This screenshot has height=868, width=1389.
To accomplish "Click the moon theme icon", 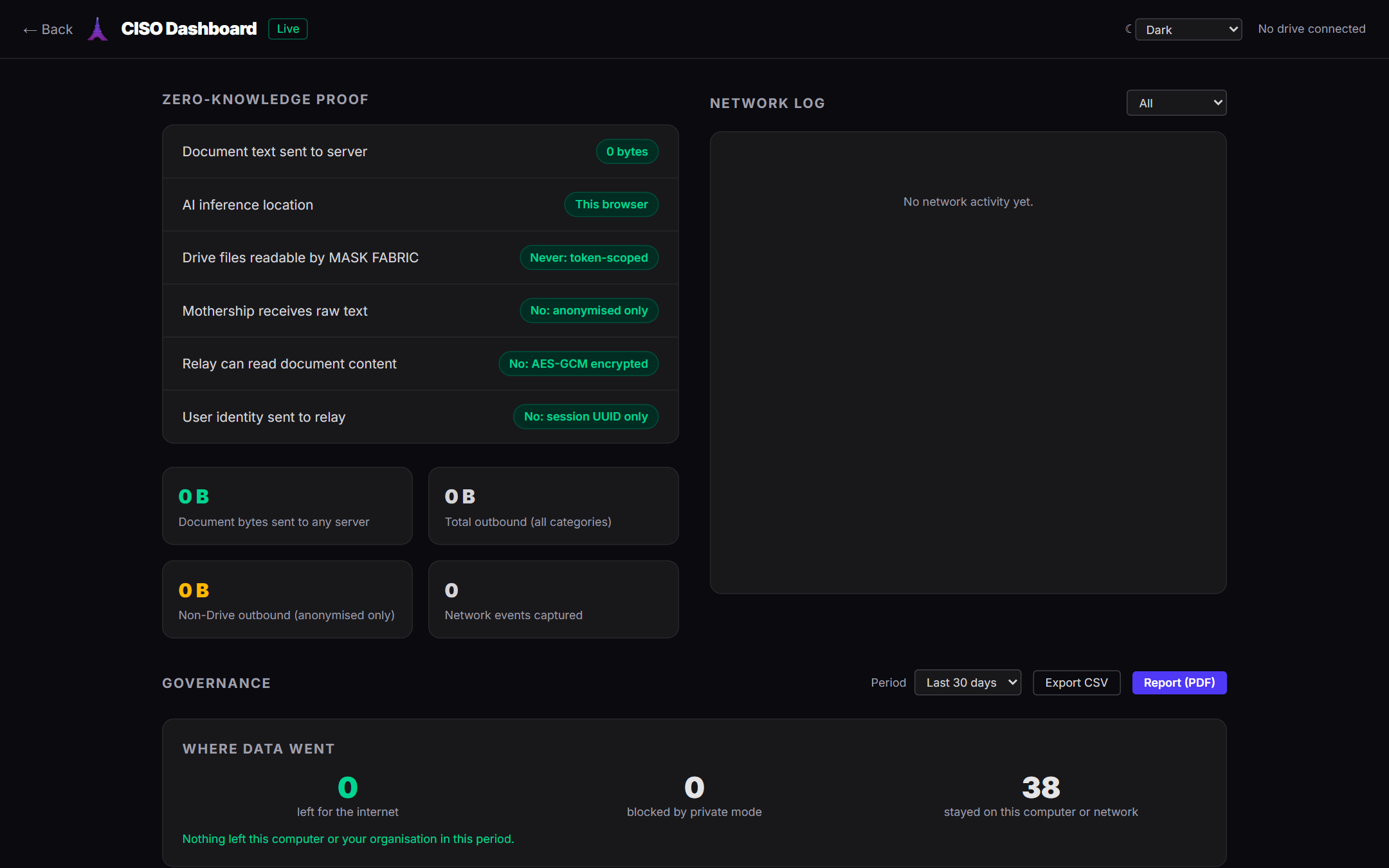I will 1128,29.
